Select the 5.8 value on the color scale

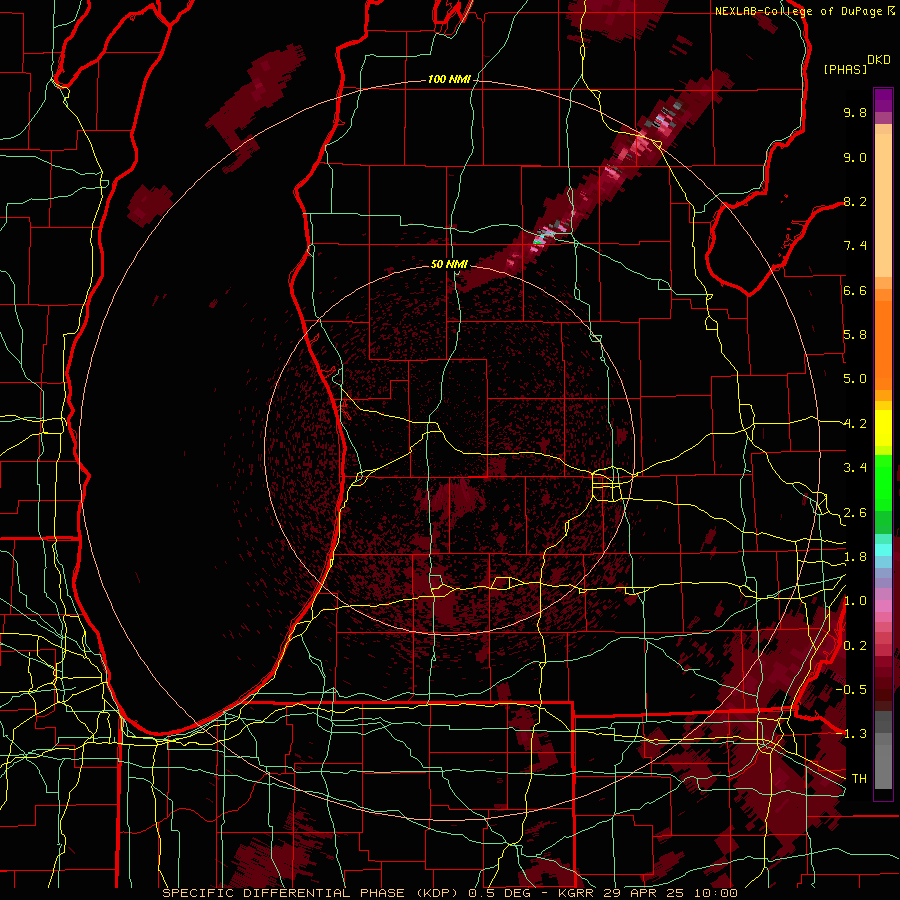pyautogui.click(x=855, y=335)
